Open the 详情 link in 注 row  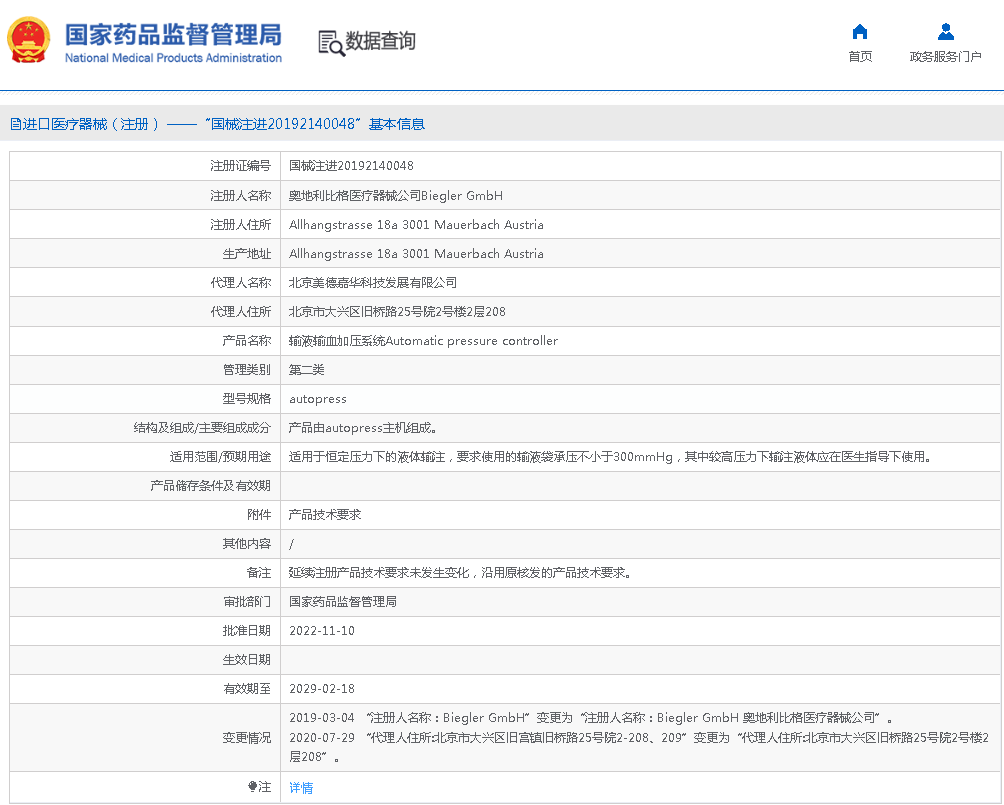click(301, 788)
